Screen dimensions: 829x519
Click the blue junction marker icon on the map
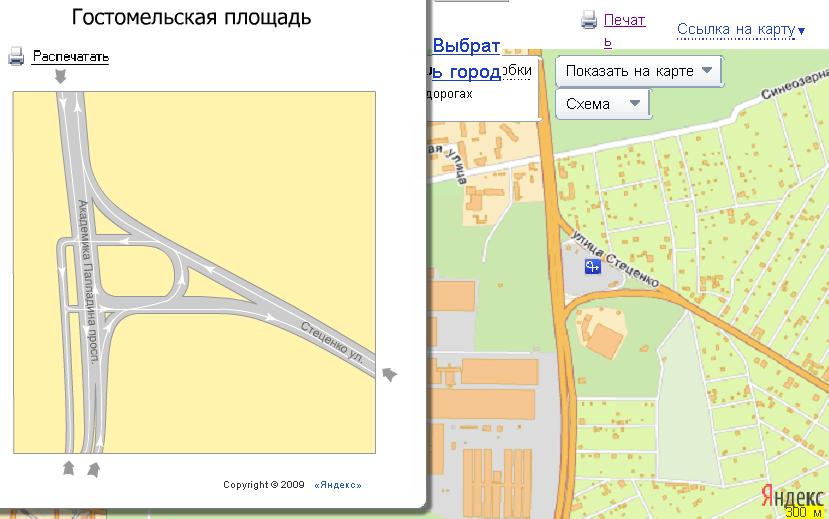592,265
